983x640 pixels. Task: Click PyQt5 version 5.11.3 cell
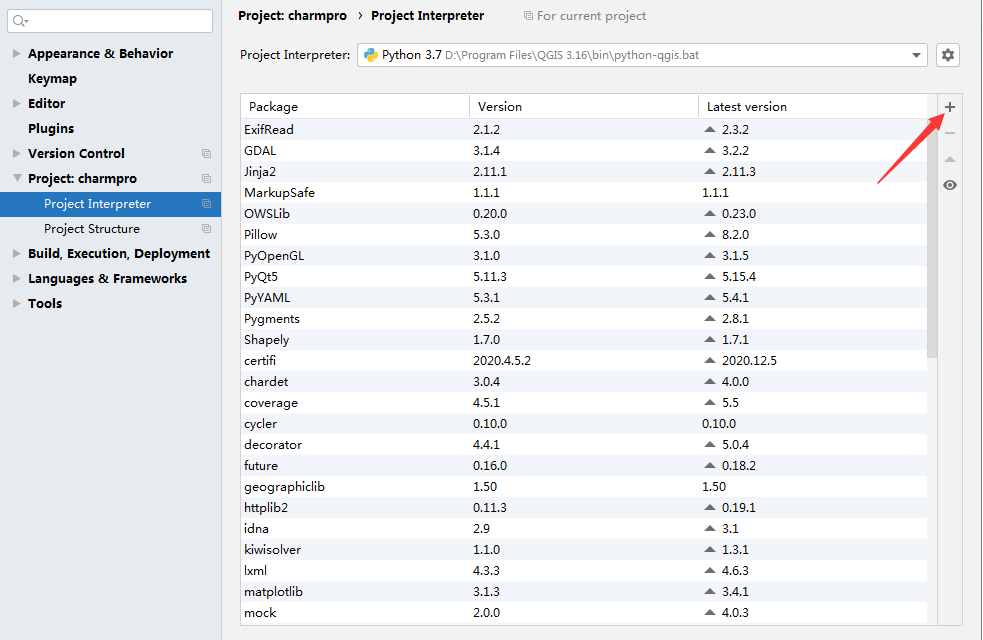tap(490, 276)
